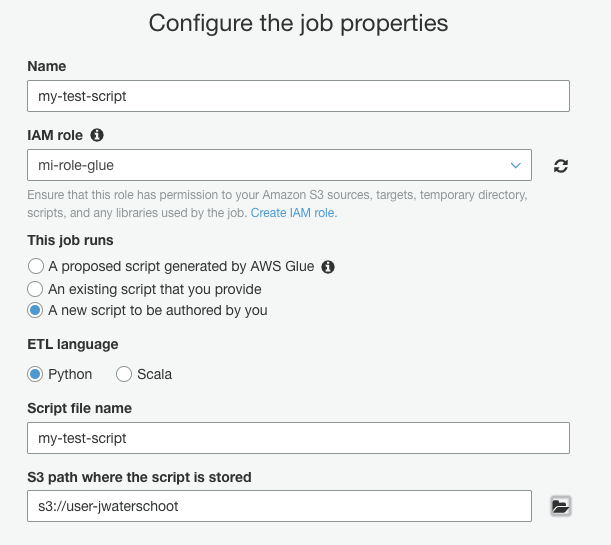The width and height of the screenshot is (611, 545).
Task: Click info icon next to AWS Glue option
Action: (x=328, y=267)
